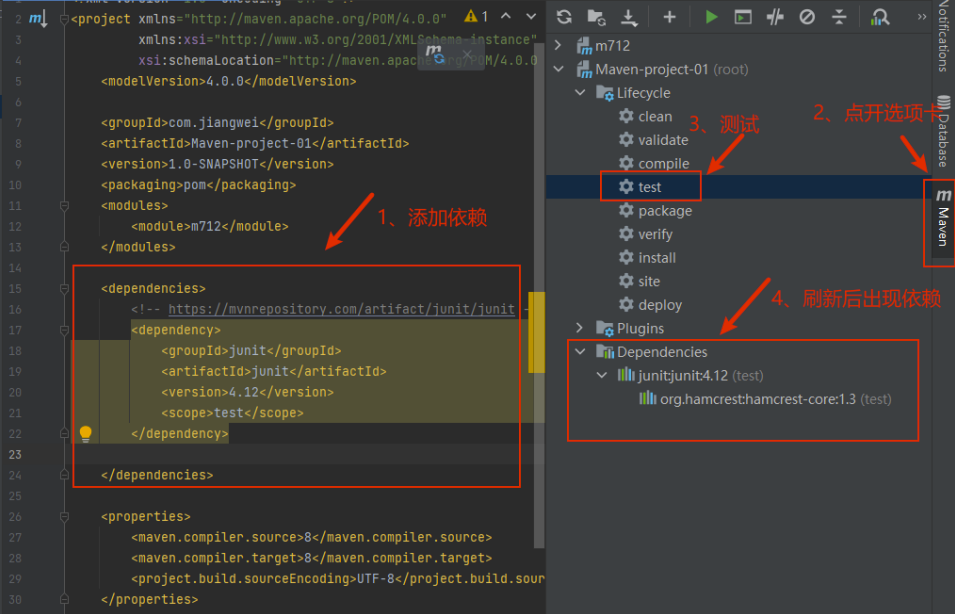Click Generate Sources and Update Folders icon
The image size is (955, 614).
596,17
